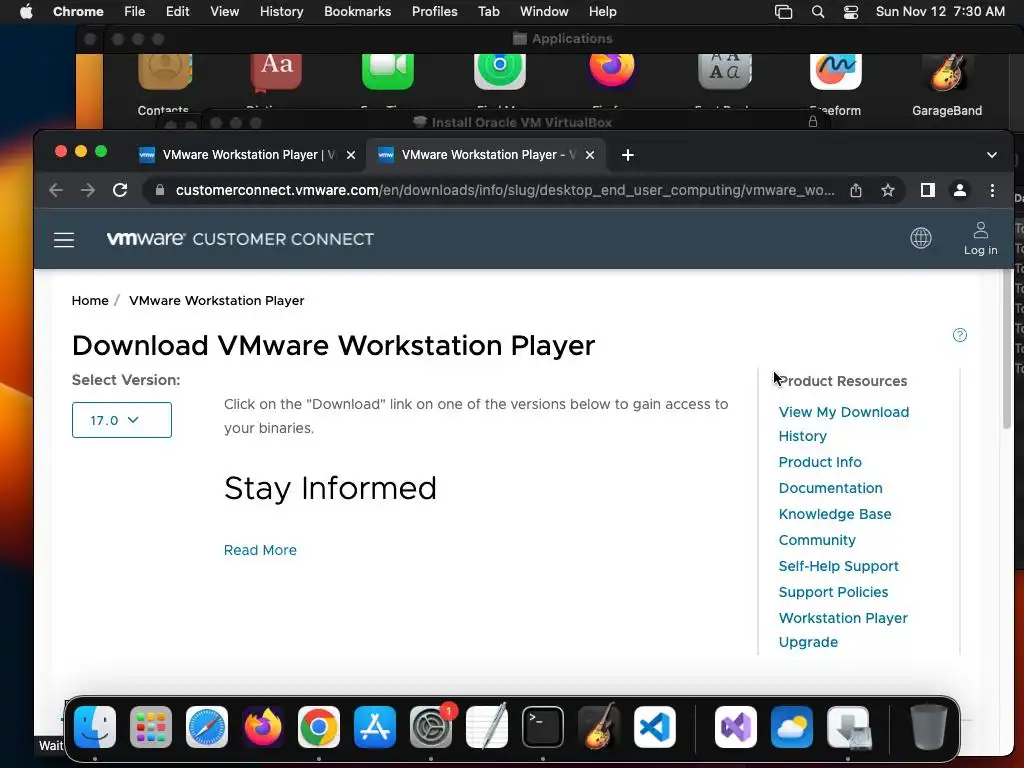Open the Chrome profile avatar
The width and height of the screenshot is (1024, 768).
pos(959,190)
